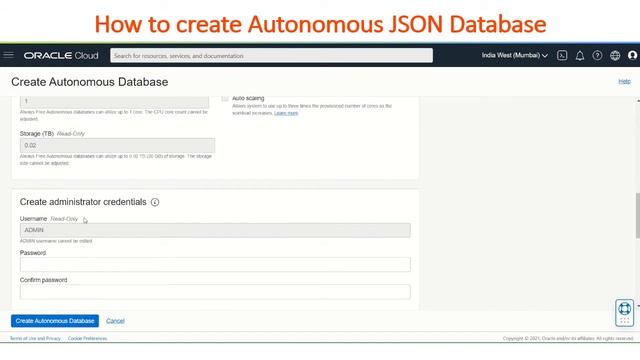Image resolution: width=640 pixels, height=360 pixels.
Task: Click the OCPU count read-only field
Action: [114, 101]
